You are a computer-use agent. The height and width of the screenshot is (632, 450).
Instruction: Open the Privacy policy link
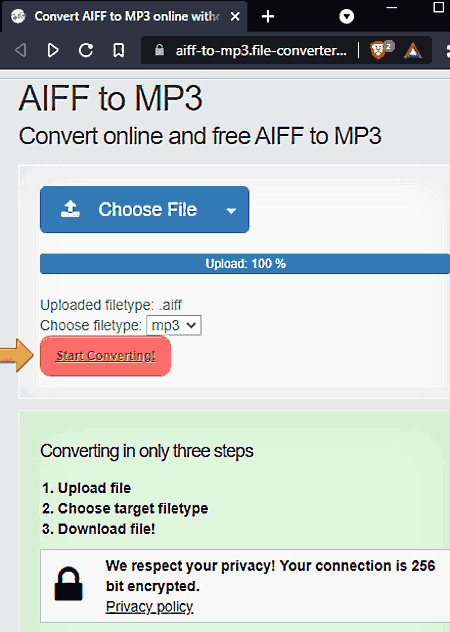[150, 607]
